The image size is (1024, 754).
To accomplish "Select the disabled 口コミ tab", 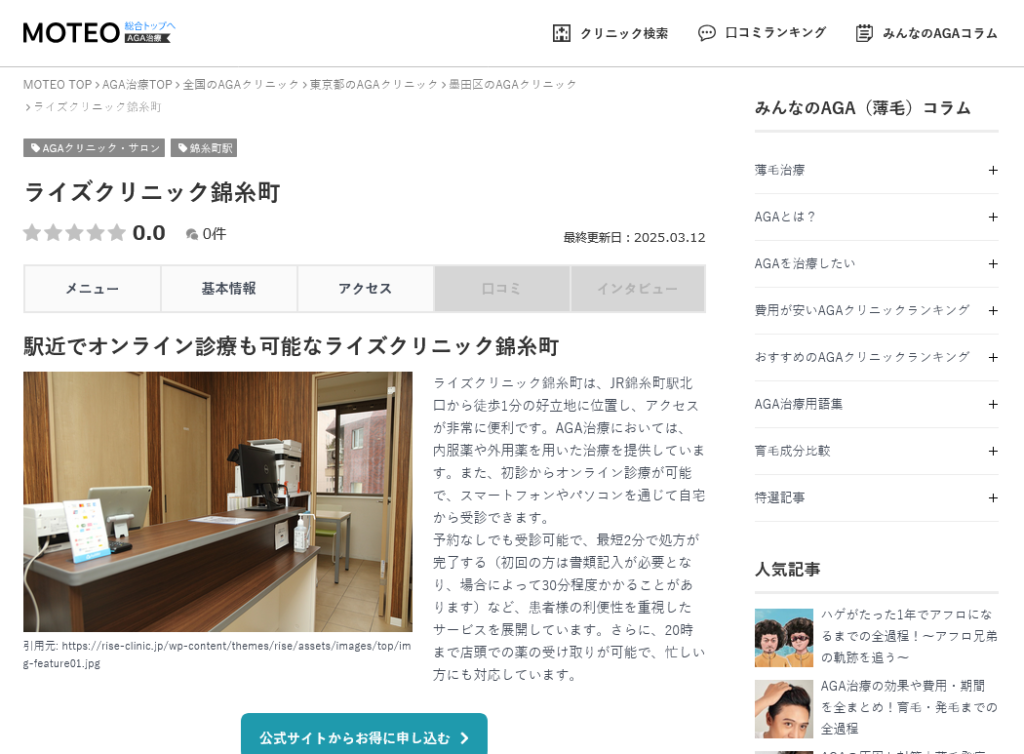I will [502, 289].
